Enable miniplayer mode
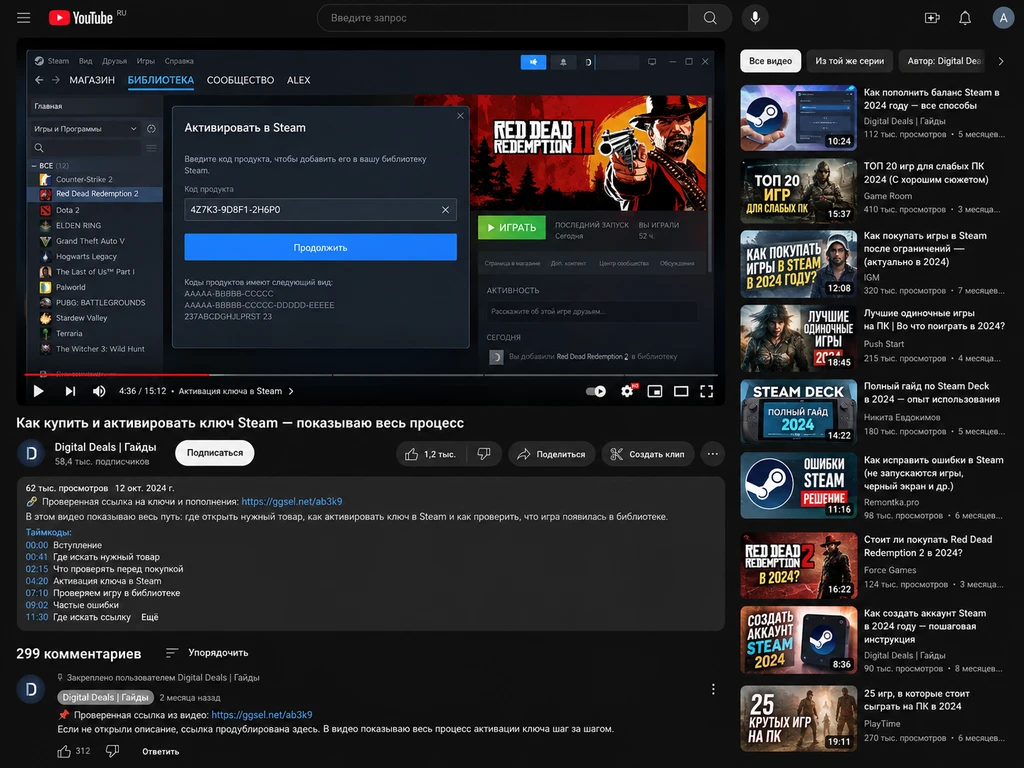This screenshot has width=1024, height=768. point(654,391)
